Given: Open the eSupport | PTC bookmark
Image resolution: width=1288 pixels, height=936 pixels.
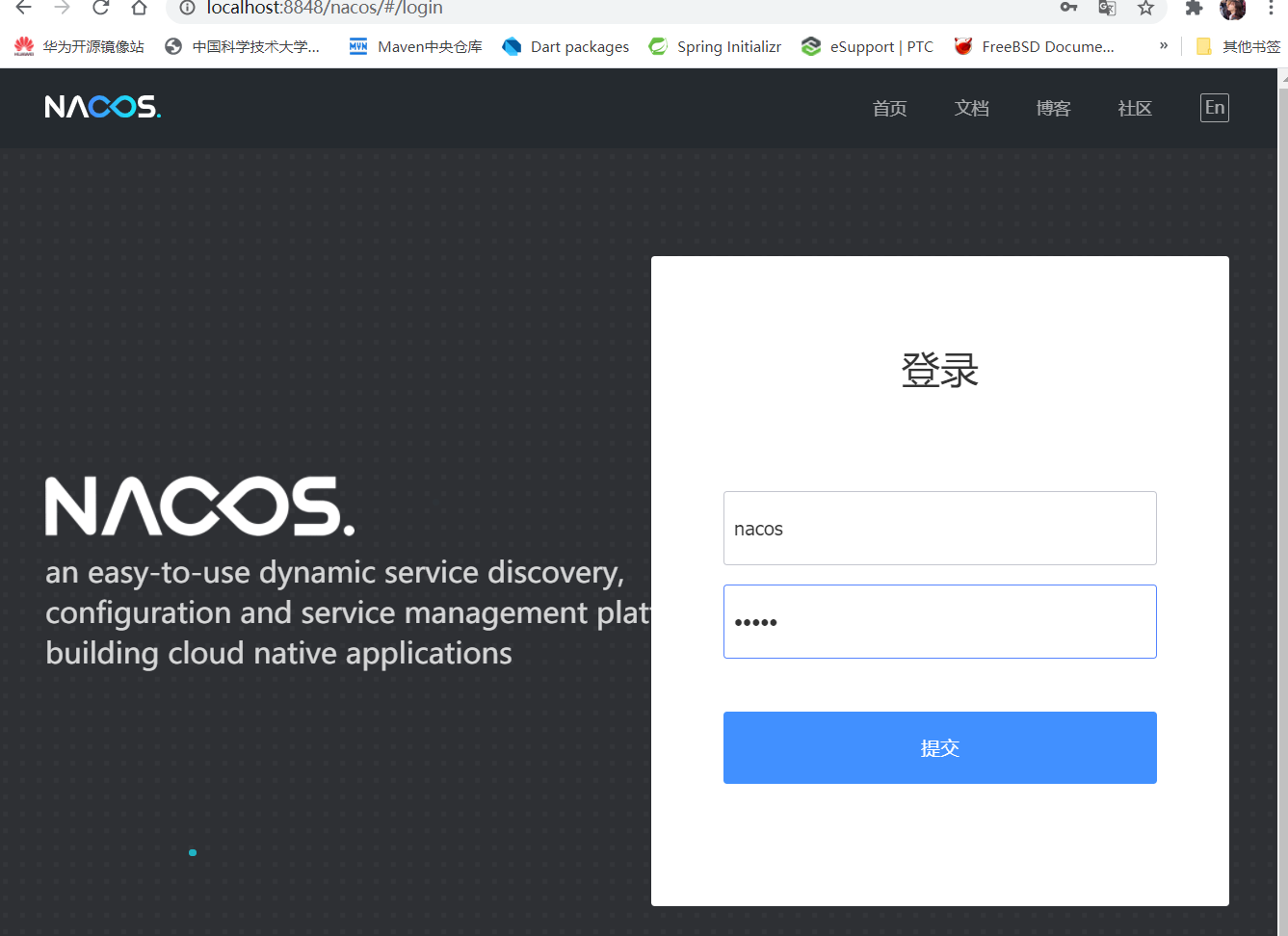Looking at the screenshot, I should (867, 46).
